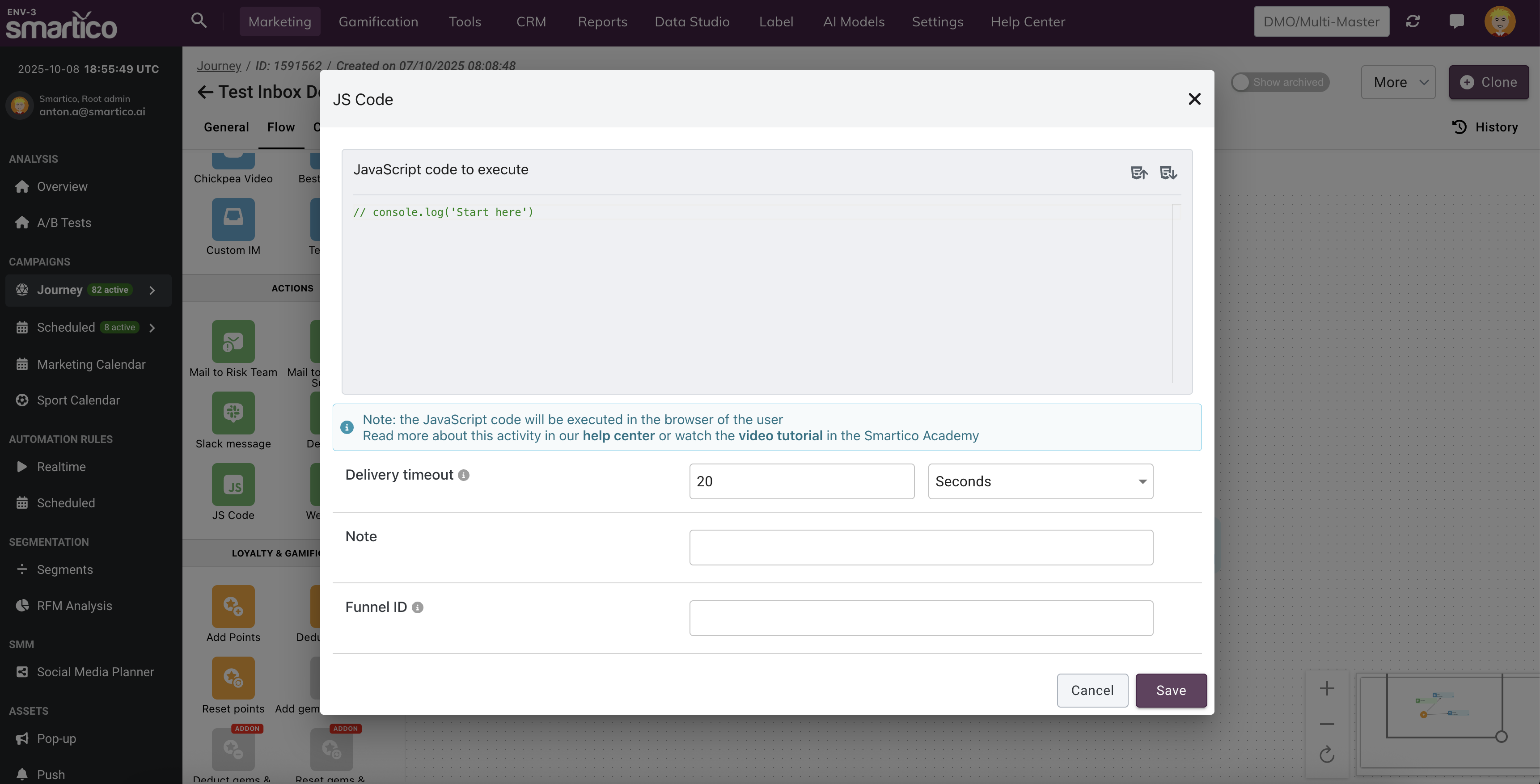Image resolution: width=1540 pixels, height=784 pixels.
Task: Expand the More dropdown button
Action: 1398,82
